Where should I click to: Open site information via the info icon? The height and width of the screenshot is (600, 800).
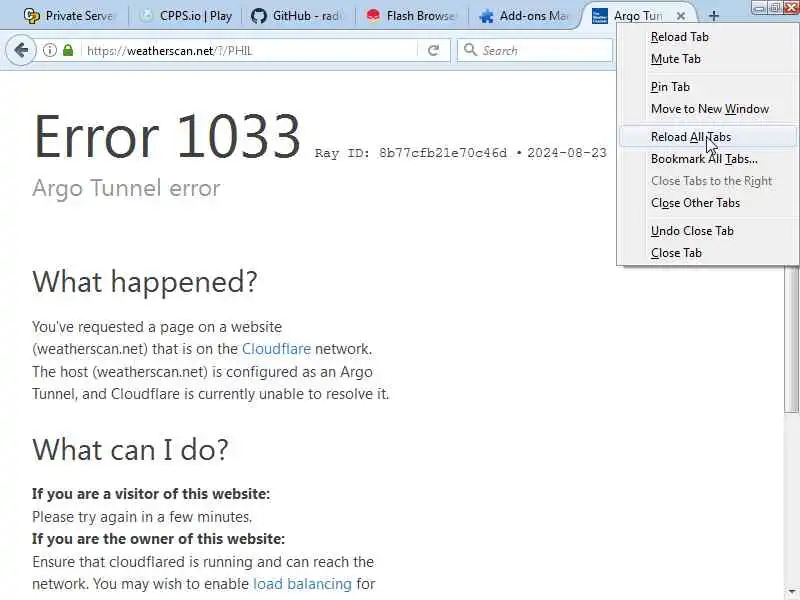coord(49,50)
